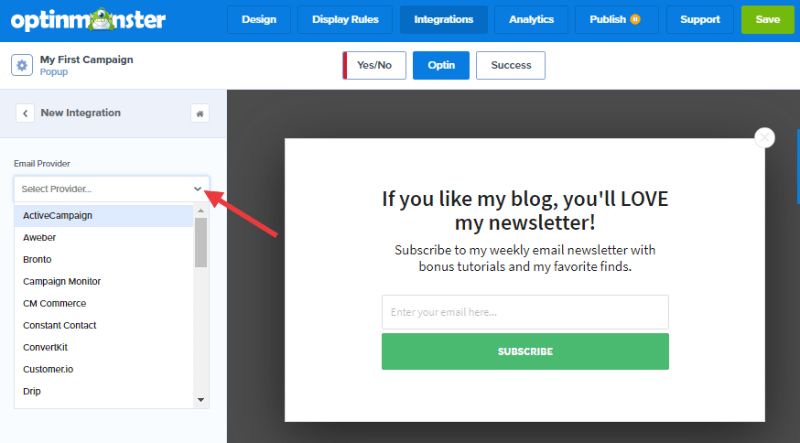Click the email input field in popup
This screenshot has width=800, height=443.
[525, 312]
